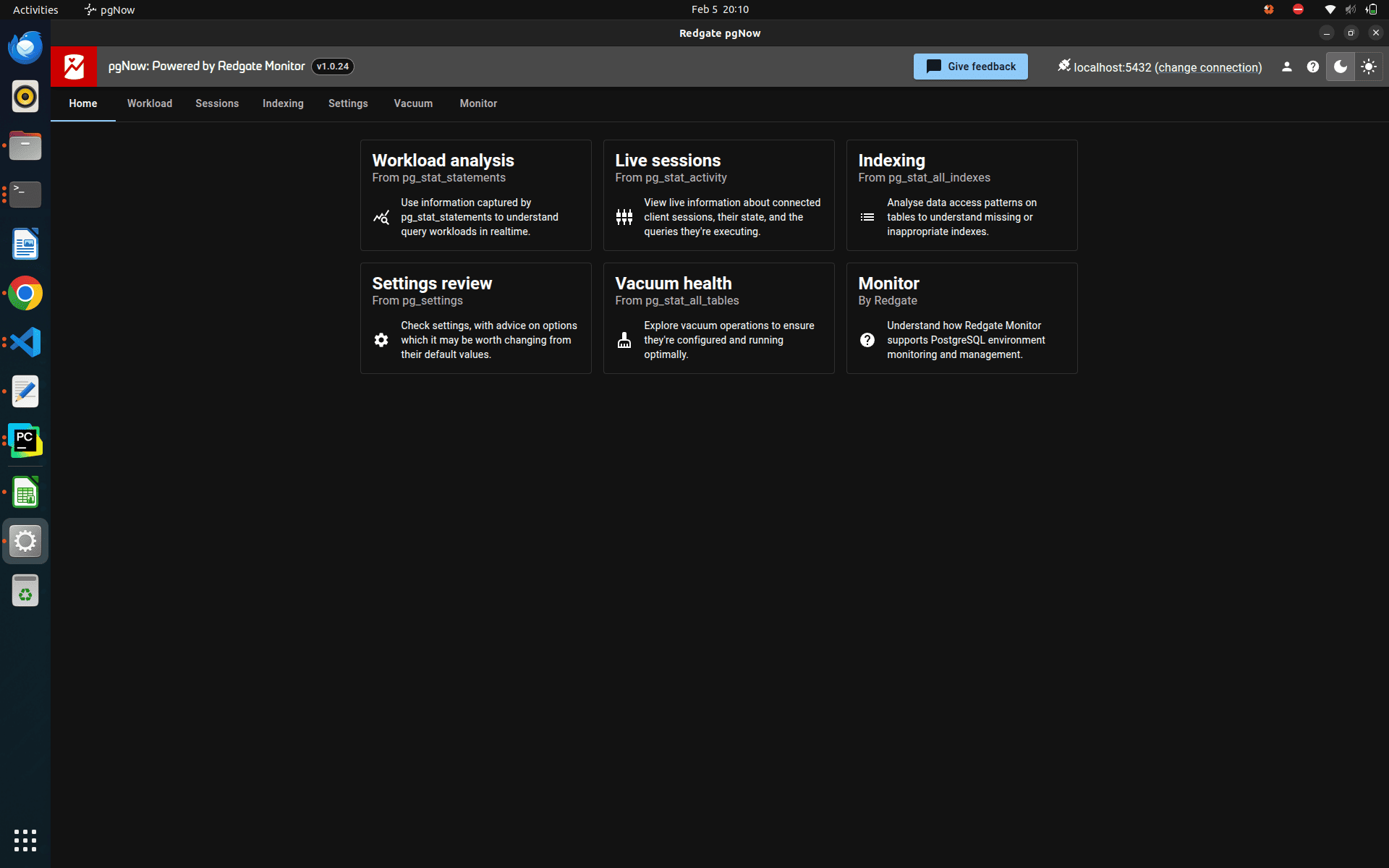Click the pgNow item in the top bar
Viewport: 1389px width, 868px height.
[109, 9]
